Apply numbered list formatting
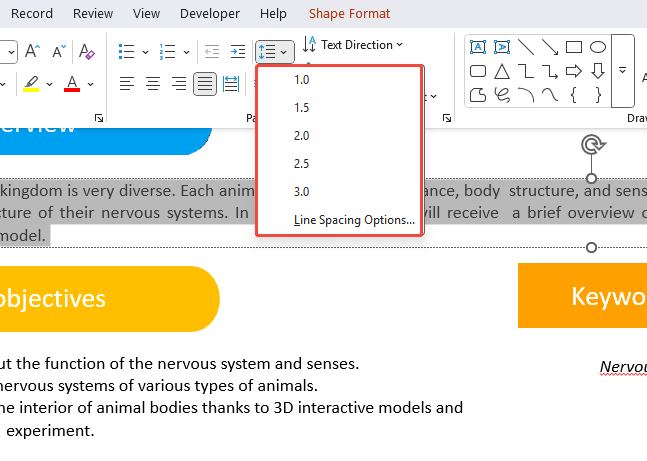The width and height of the screenshot is (647, 461). [168, 52]
